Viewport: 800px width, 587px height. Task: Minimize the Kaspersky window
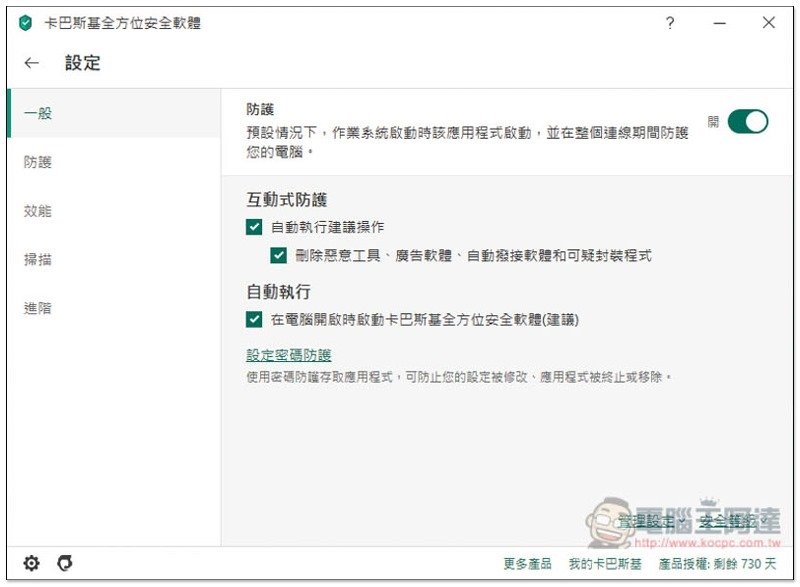pos(719,23)
